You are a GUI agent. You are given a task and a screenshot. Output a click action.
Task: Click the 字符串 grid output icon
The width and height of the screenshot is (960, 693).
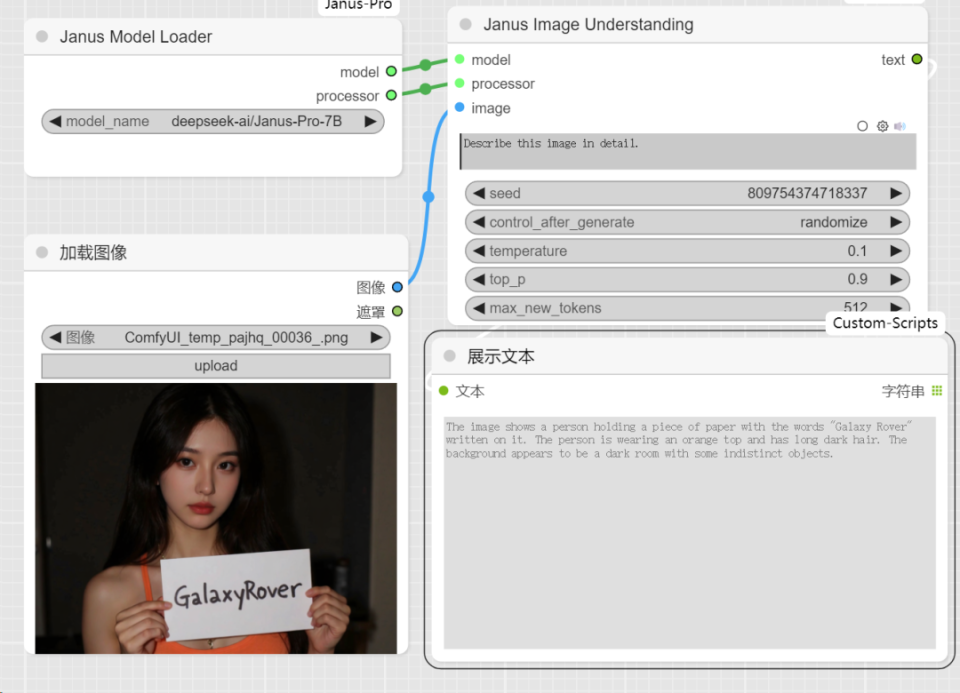click(x=937, y=391)
